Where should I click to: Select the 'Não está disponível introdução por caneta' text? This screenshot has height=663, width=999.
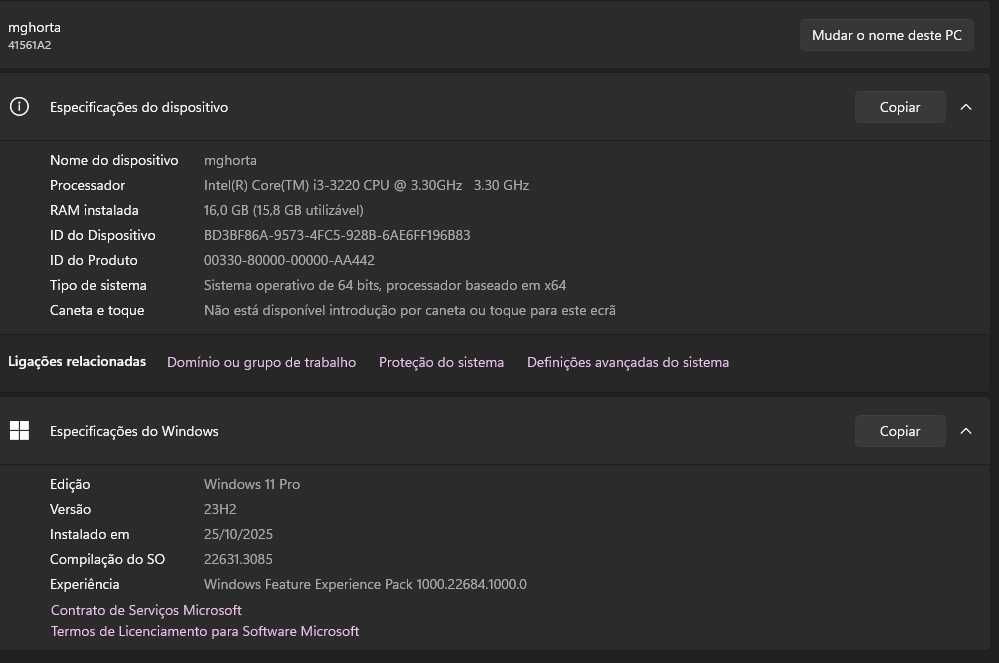pyautogui.click(x=410, y=310)
